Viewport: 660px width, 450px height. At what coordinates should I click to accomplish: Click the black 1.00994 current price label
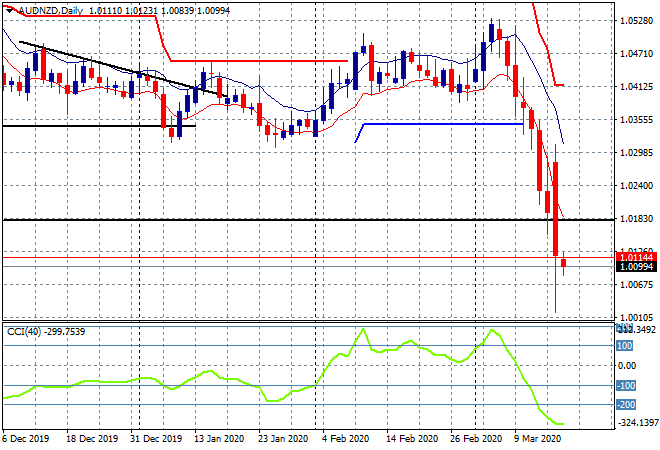(x=635, y=267)
